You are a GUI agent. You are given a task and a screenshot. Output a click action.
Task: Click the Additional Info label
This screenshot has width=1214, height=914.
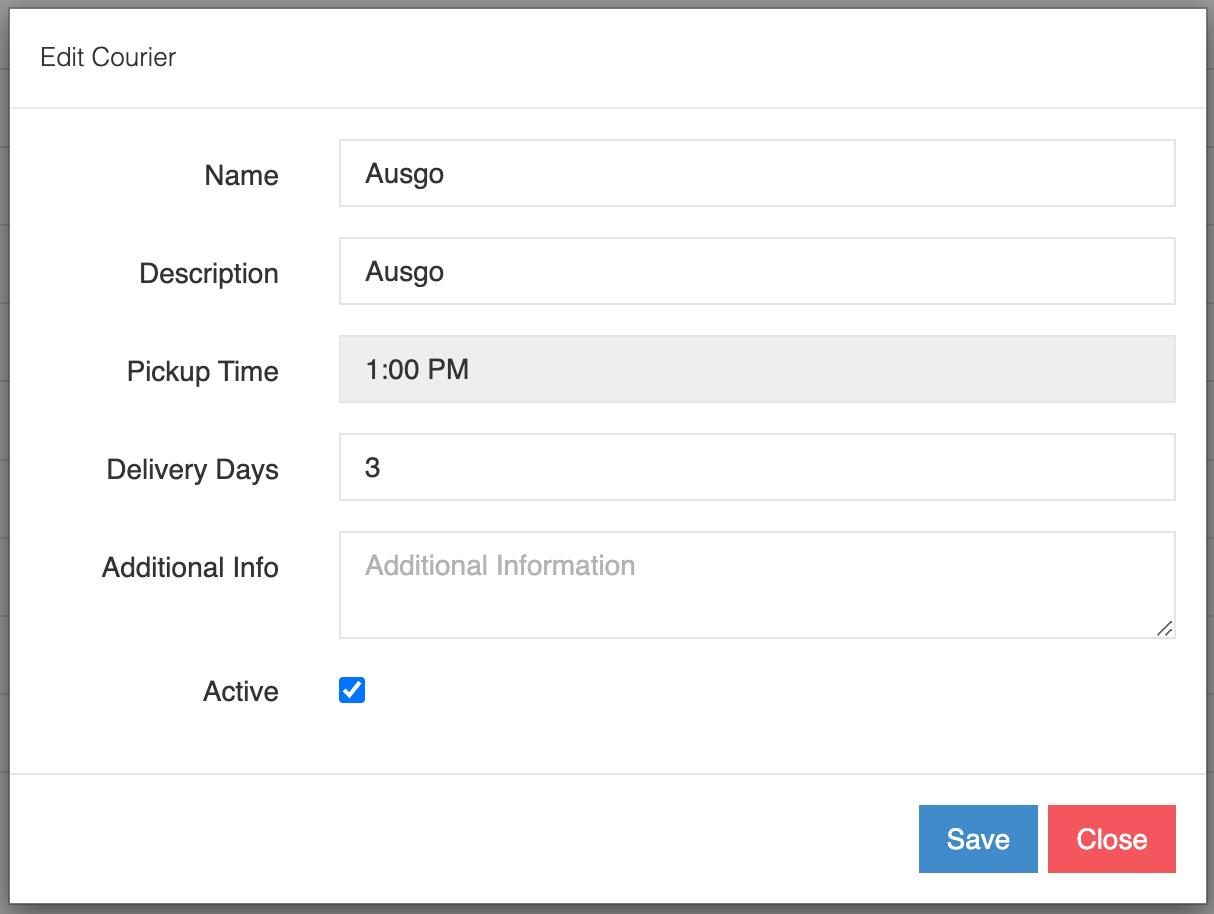[x=190, y=567]
